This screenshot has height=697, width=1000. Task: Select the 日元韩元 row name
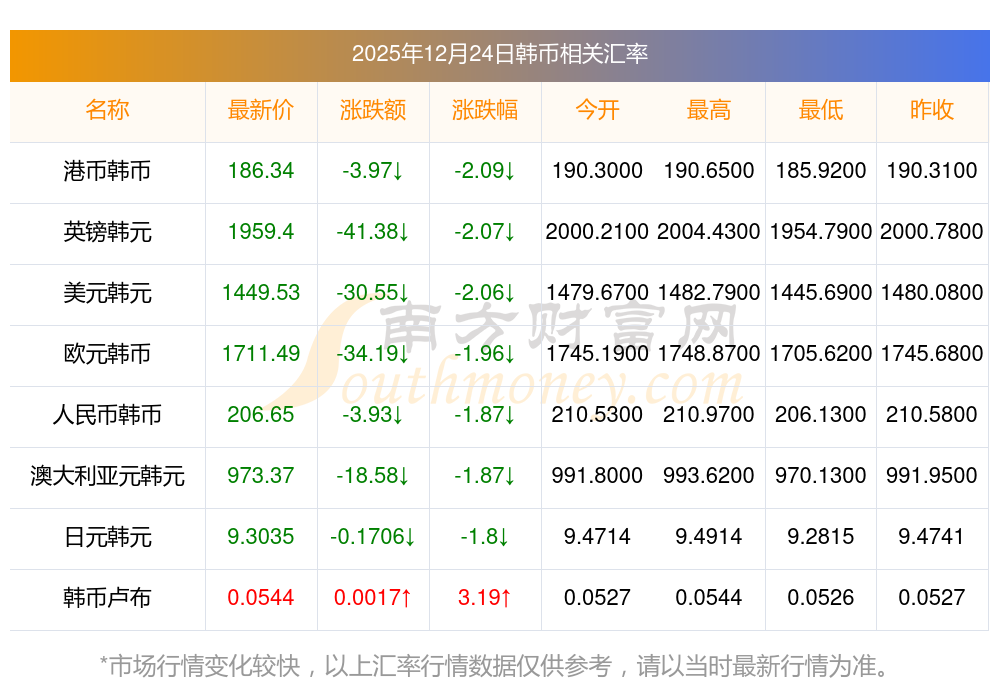(x=107, y=537)
